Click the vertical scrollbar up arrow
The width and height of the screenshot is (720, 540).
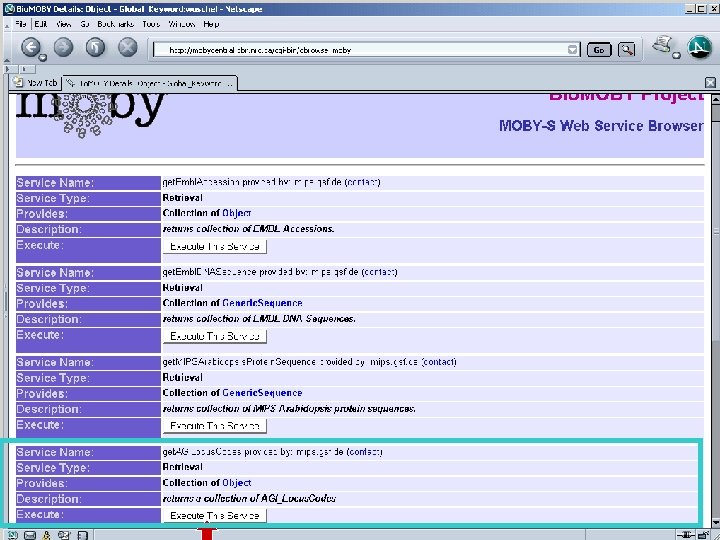[715, 99]
